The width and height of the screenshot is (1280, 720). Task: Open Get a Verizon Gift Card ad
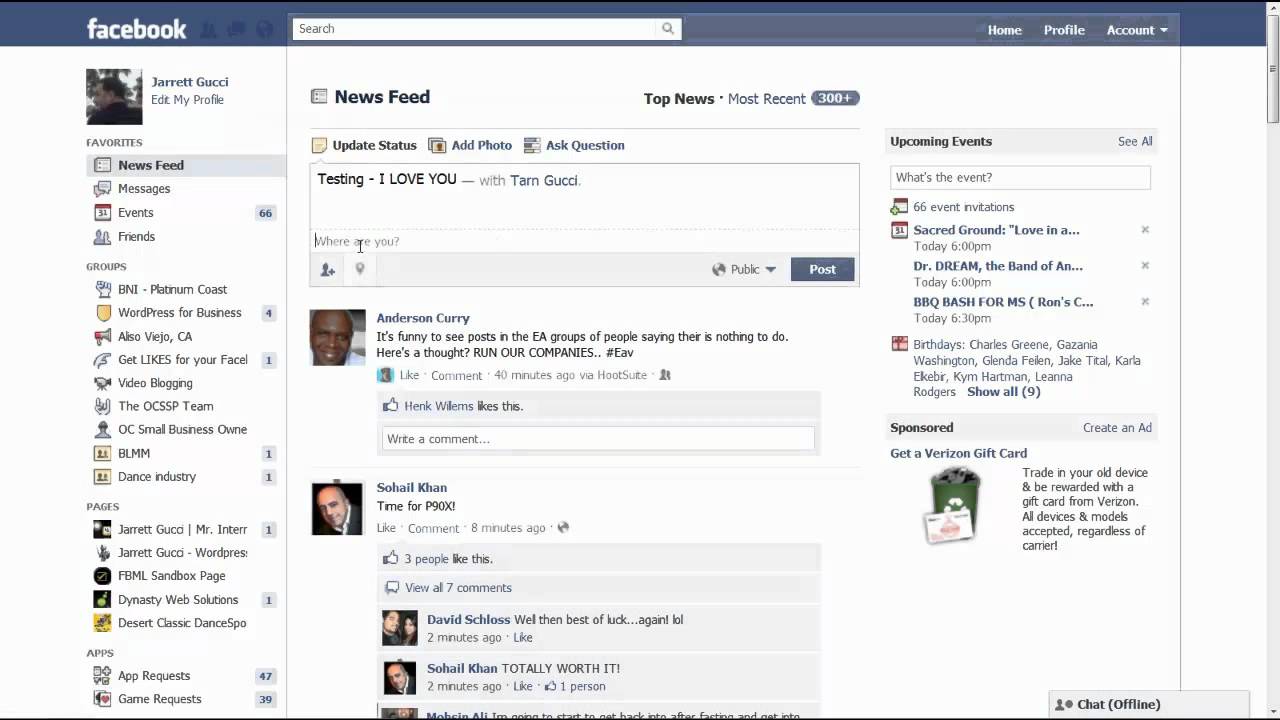coord(958,453)
